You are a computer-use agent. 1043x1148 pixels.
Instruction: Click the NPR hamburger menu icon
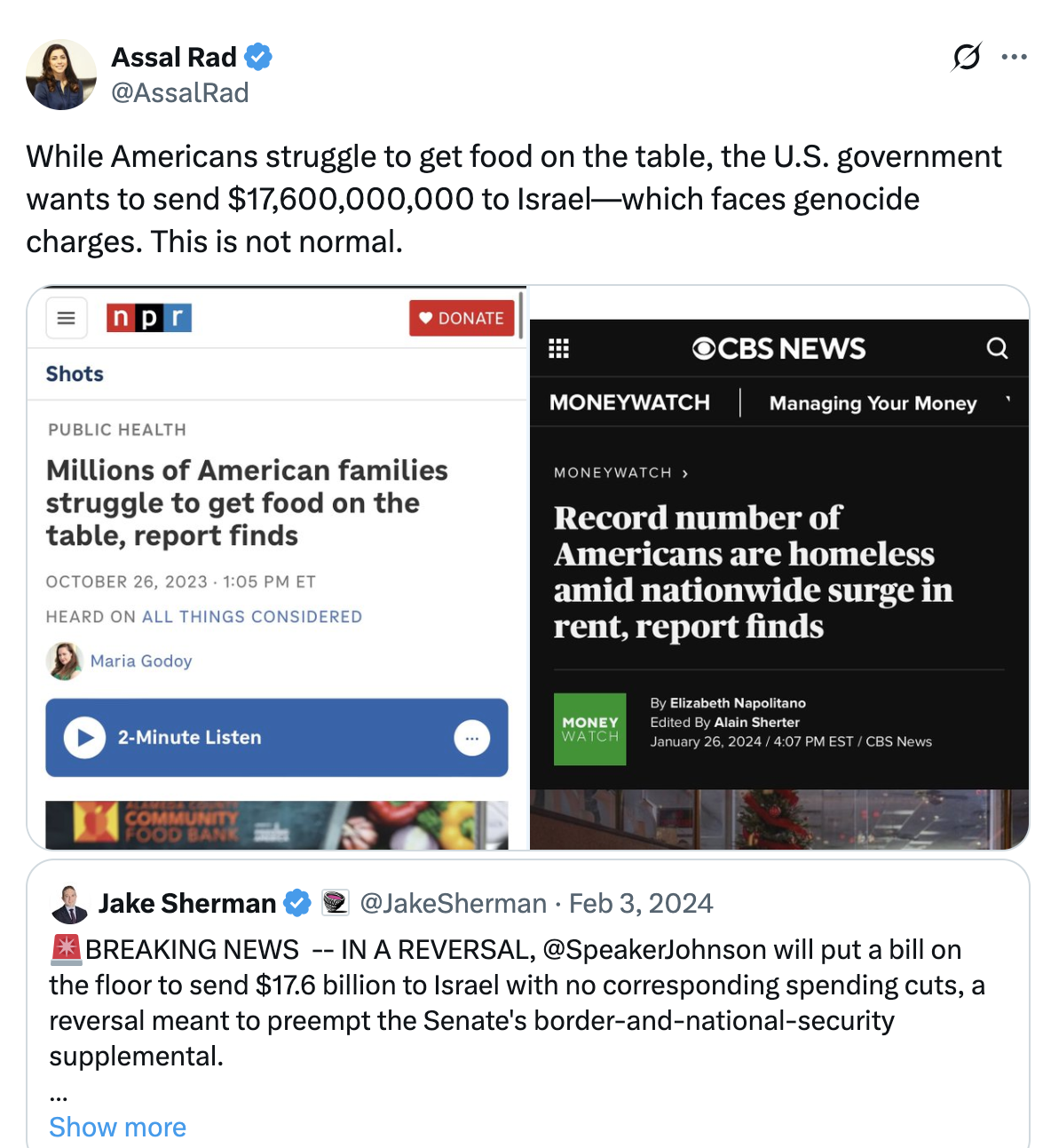[x=67, y=318]
